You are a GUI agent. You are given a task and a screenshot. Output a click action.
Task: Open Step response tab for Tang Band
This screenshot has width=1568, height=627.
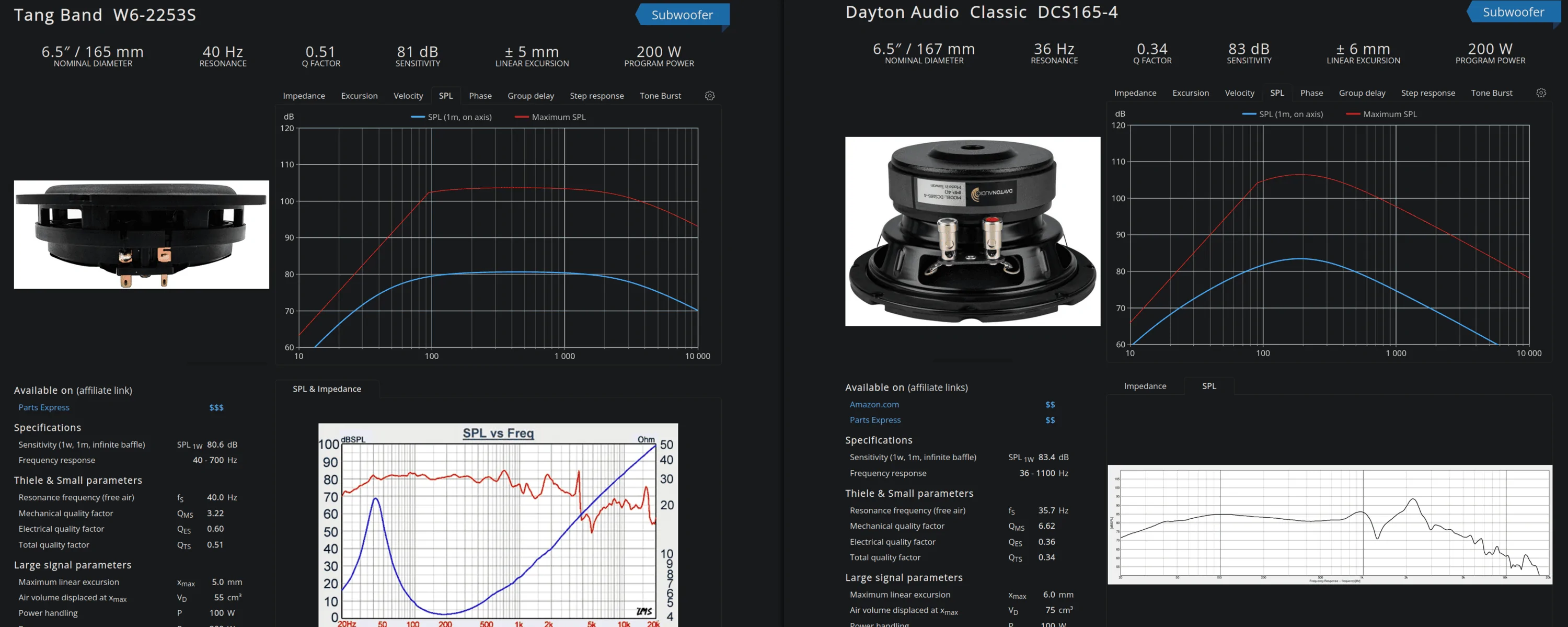point(596,96)
